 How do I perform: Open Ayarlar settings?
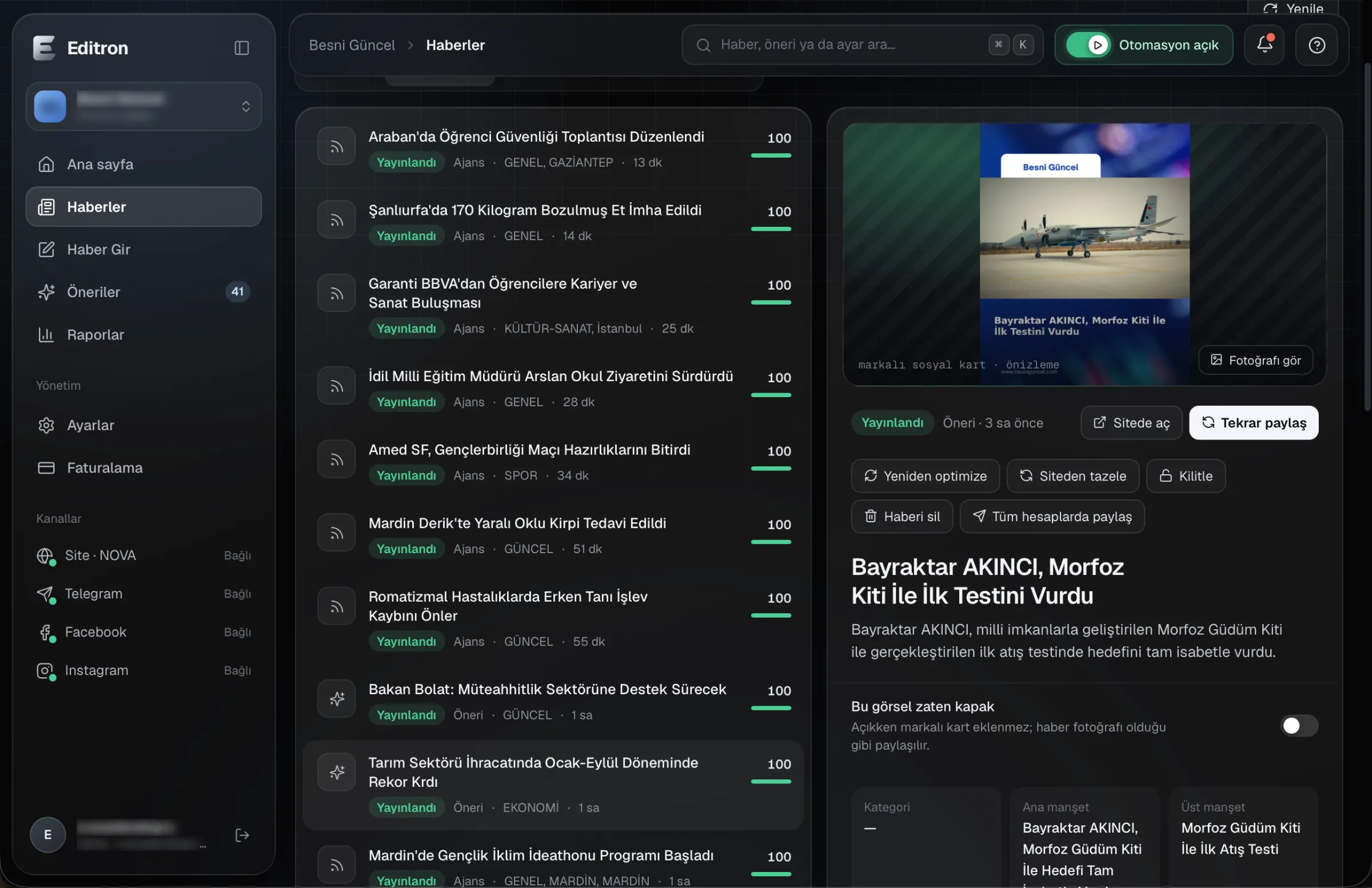click(x=143, y=425)
